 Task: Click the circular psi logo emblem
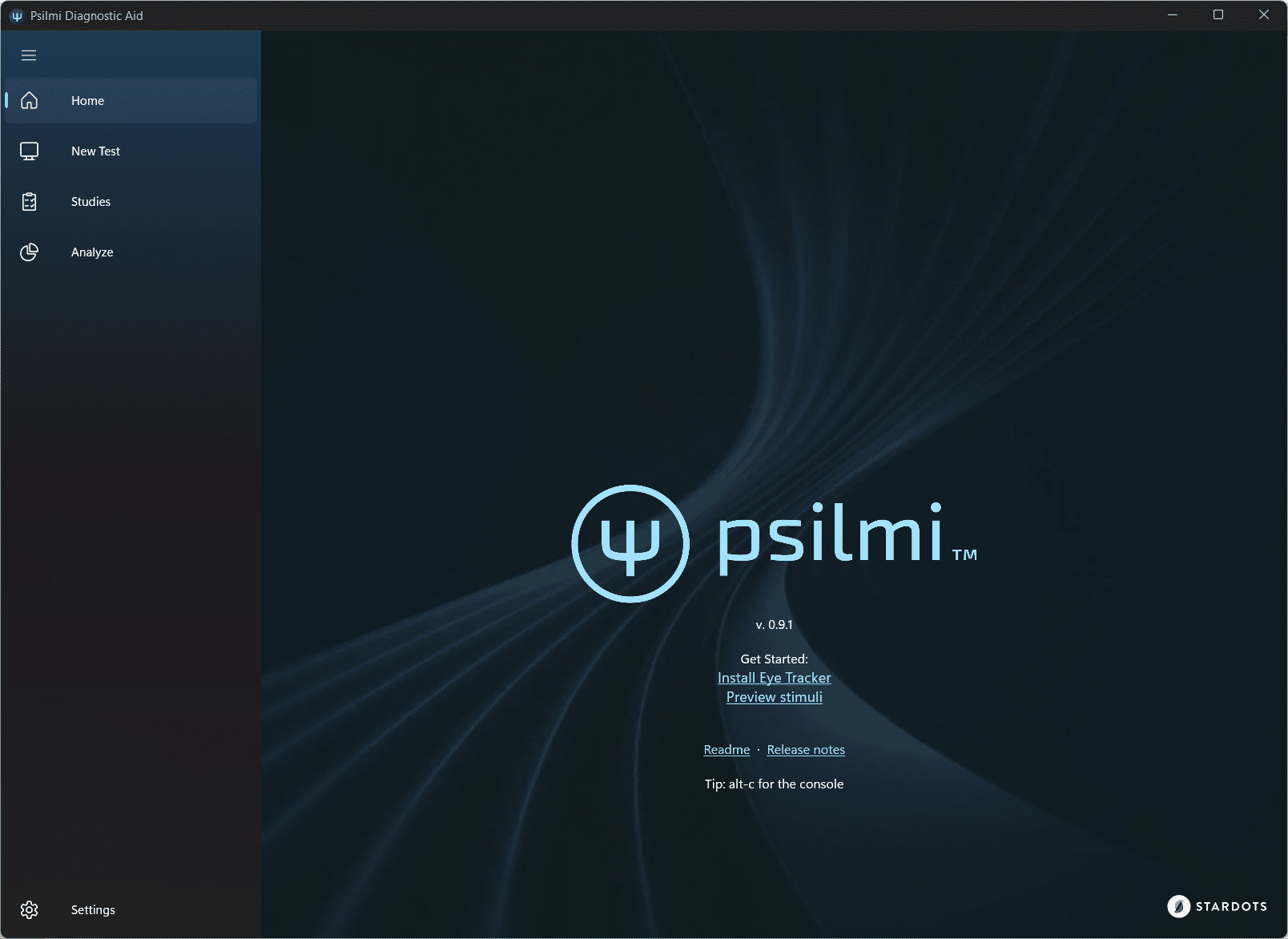click(x=630, y=543)
